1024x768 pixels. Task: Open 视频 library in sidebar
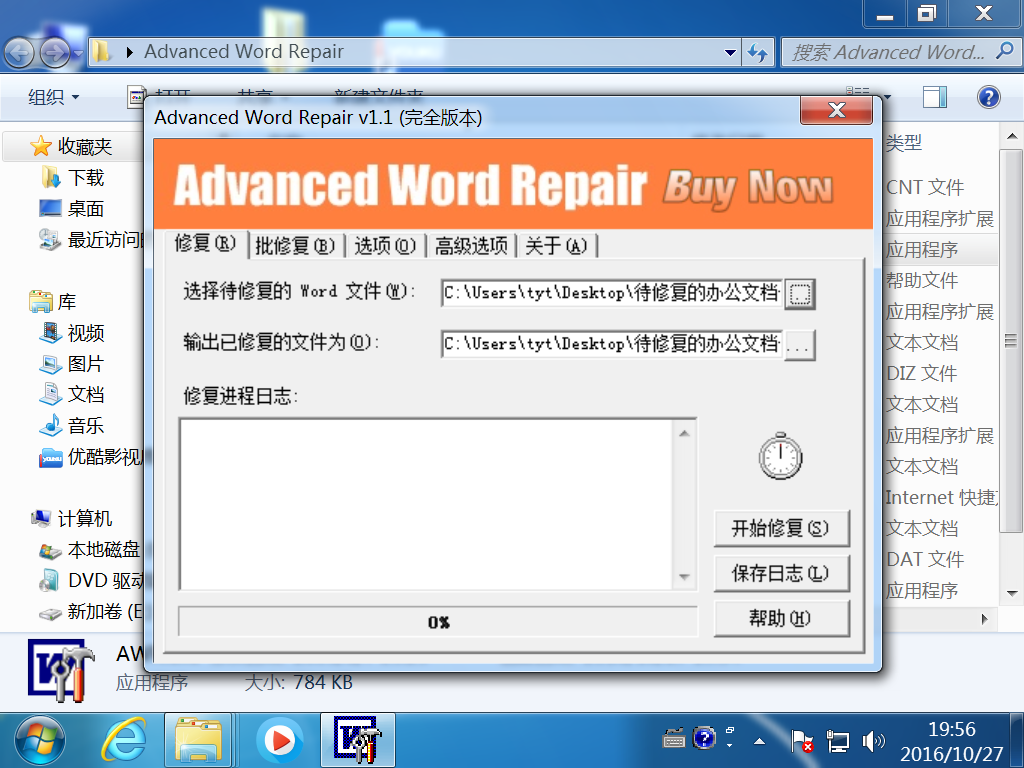click(x=73, y=333)
